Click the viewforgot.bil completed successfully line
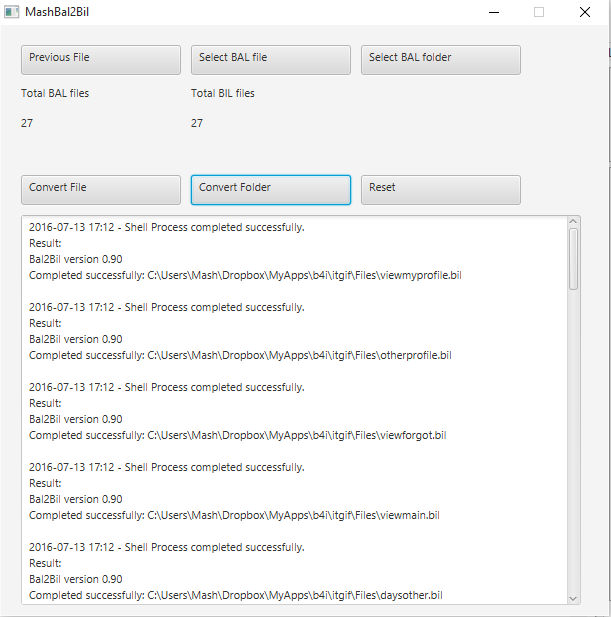This screenshot has width=611, height=617. tap(237, 435)
